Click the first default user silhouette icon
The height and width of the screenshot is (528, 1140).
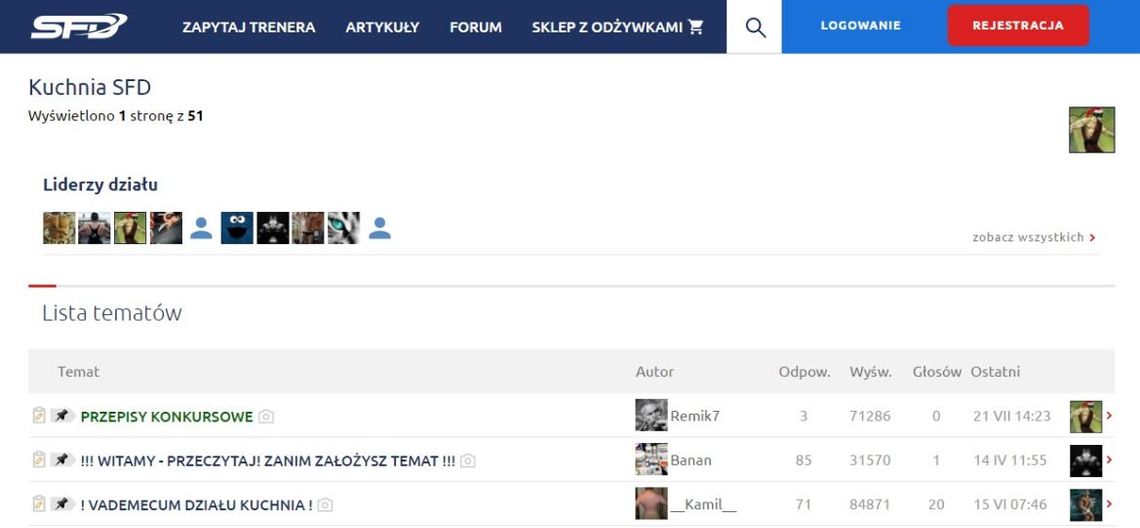tap(201, 228)
